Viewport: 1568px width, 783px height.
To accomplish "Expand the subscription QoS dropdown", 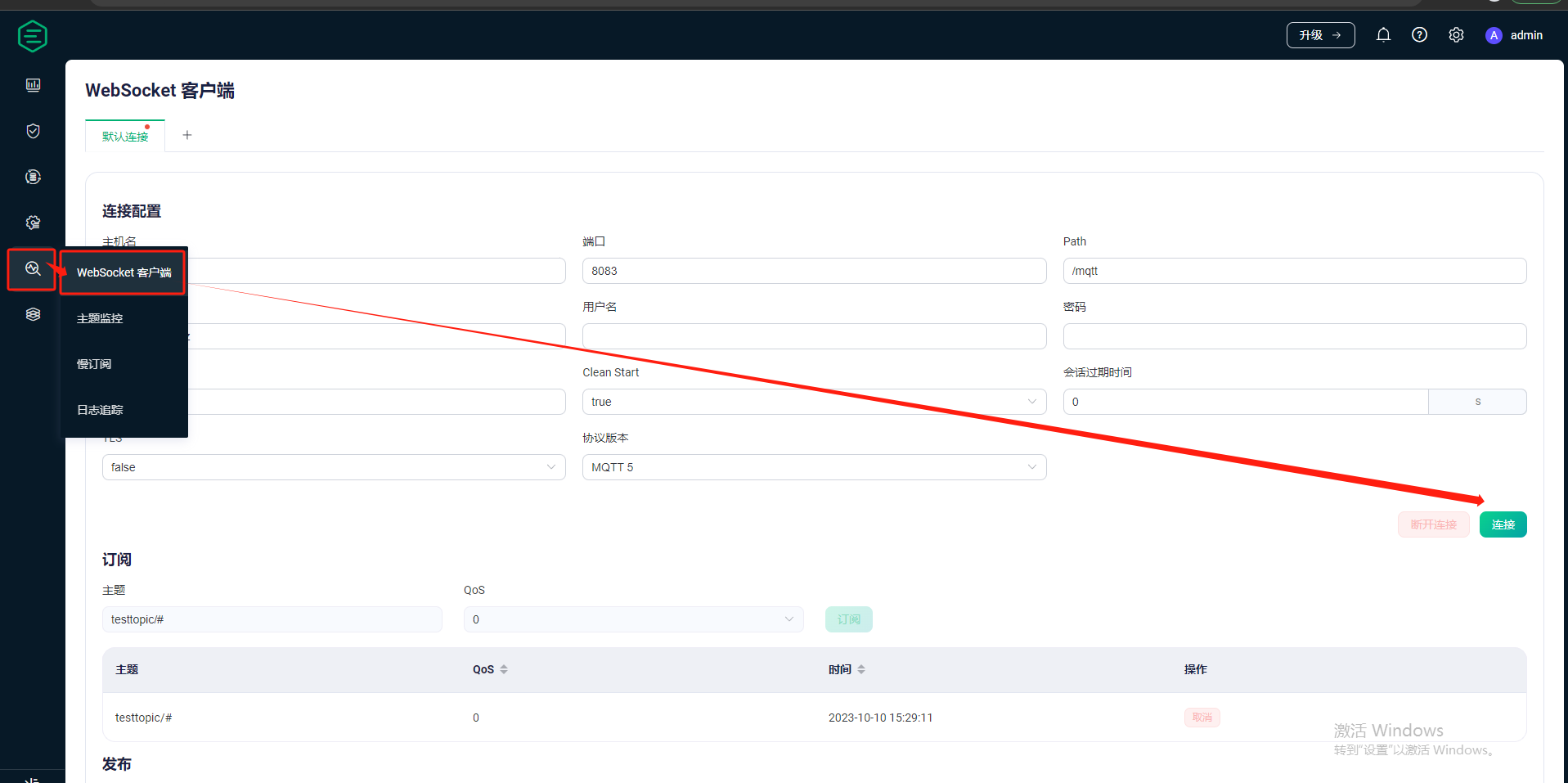I will 633,619.
